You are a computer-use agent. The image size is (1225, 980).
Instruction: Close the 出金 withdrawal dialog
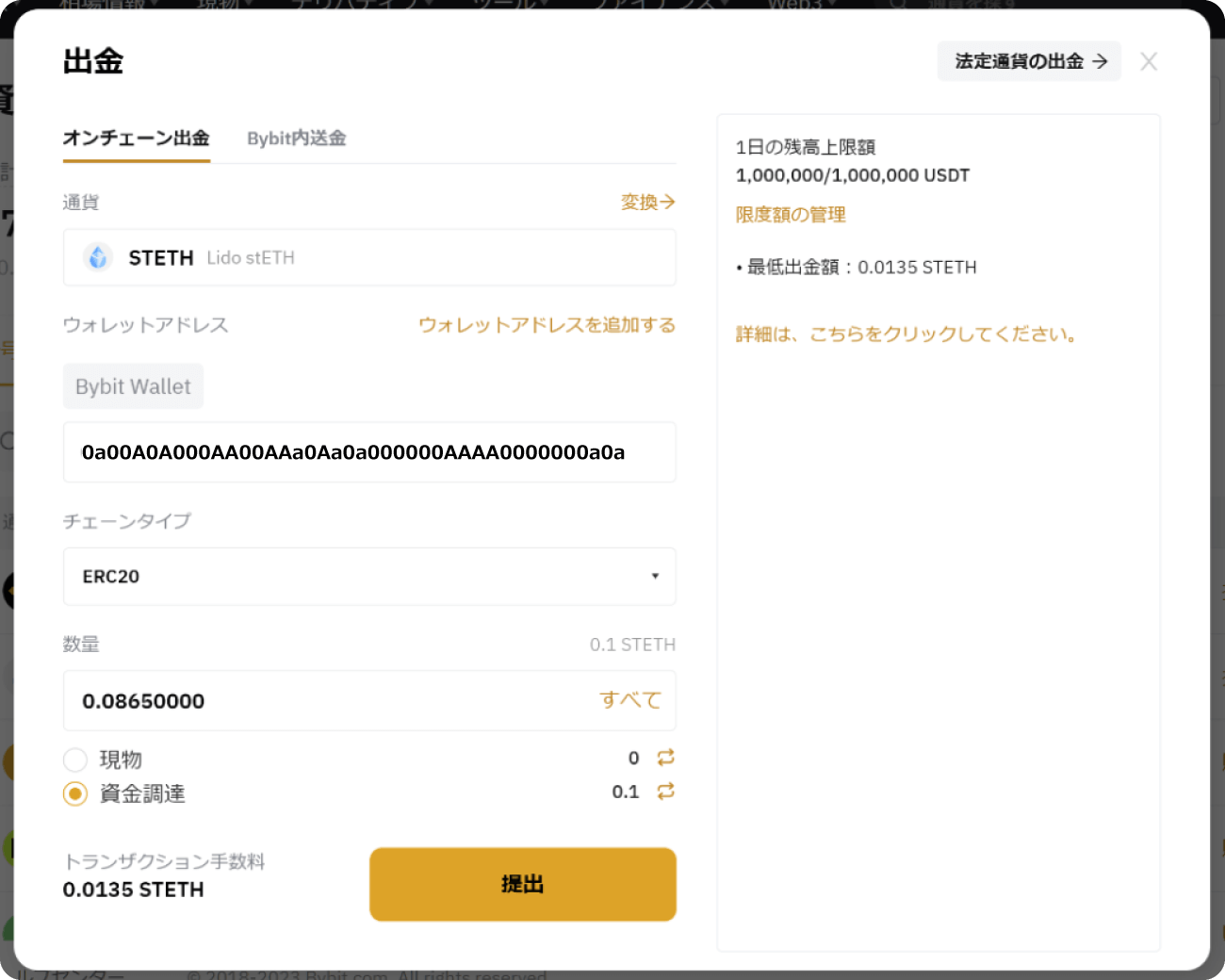coord(1148,62)
